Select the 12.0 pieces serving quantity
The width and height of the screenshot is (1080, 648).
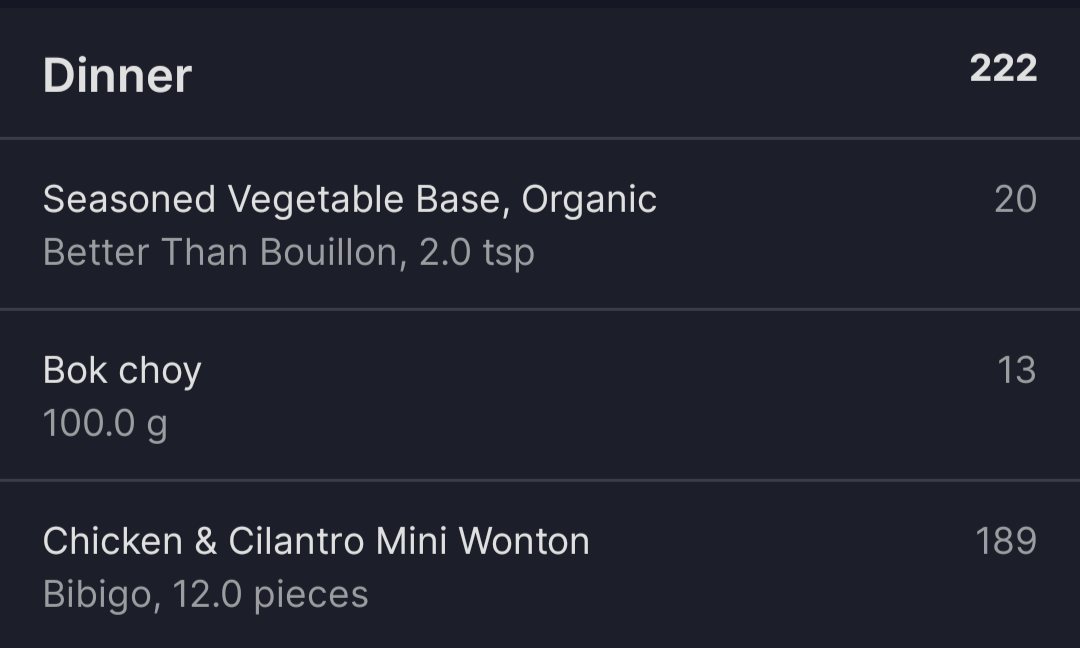[x=271, y=594]
